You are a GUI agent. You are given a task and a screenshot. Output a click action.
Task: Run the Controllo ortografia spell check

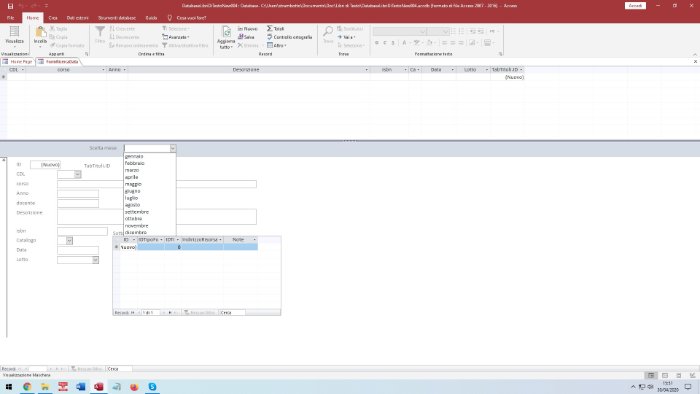[289, 37]
